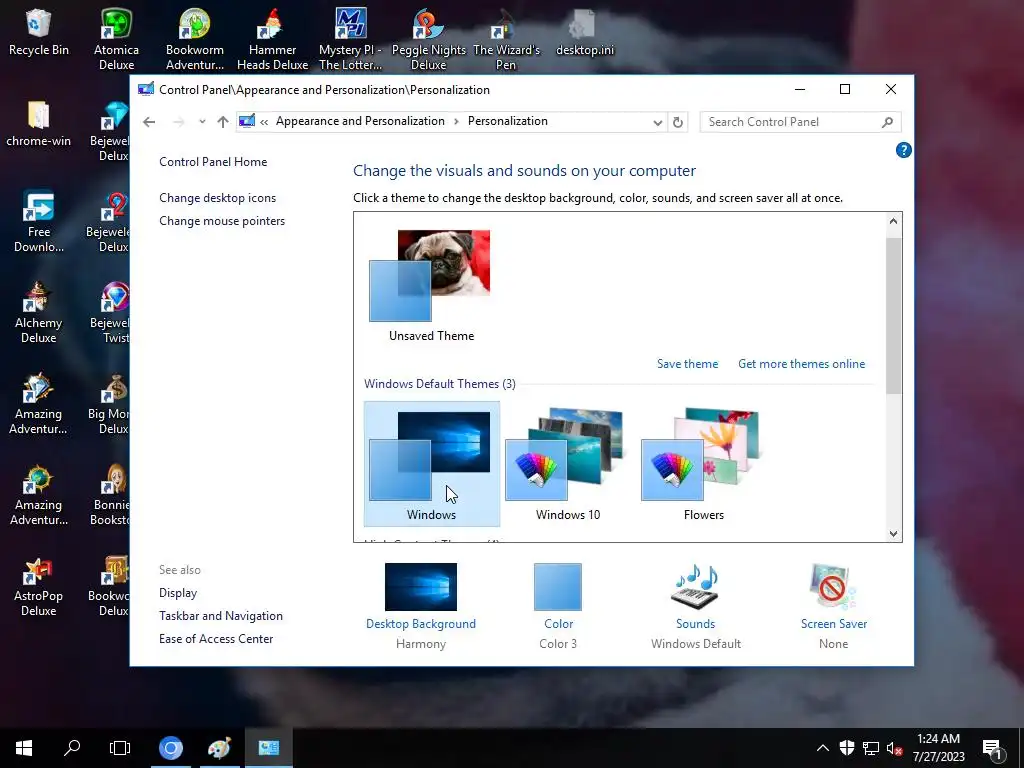Open the Windows Start menu
Image resolution: width=1024 pixels, height=768 pixels.
click(24, 748)
